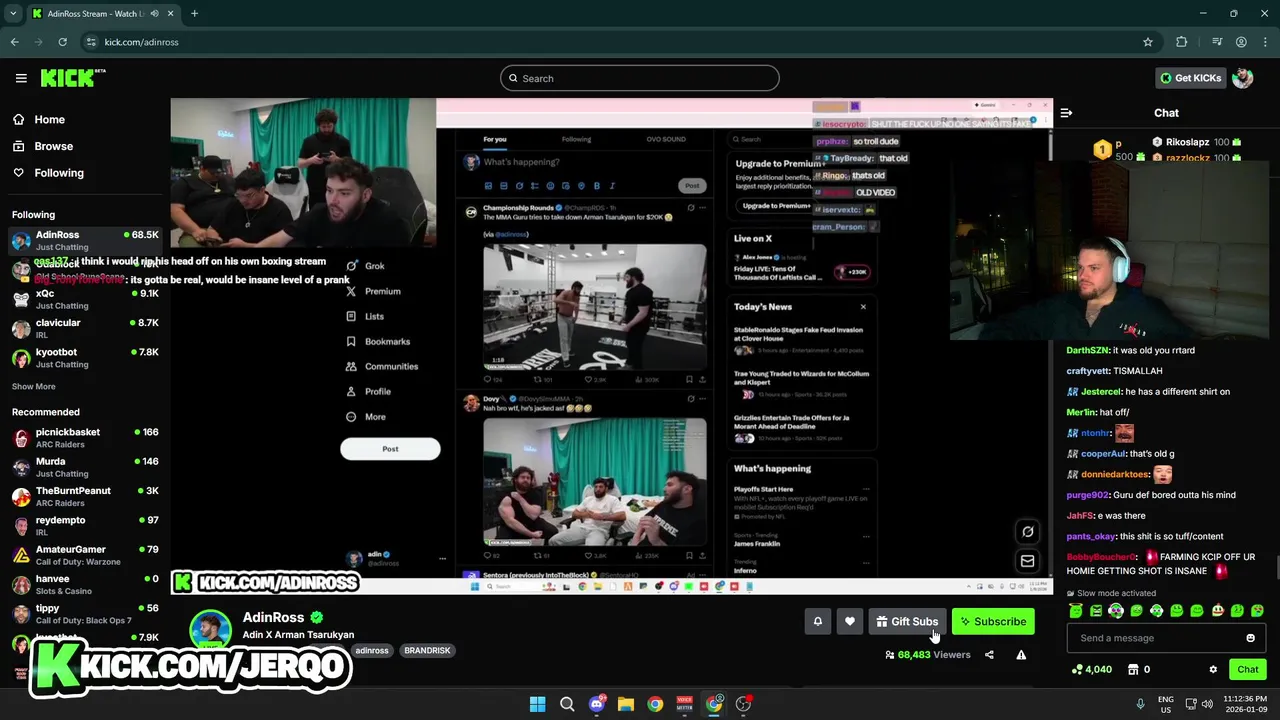Open reydempto recommended channel
This screenshot has height=720, width=1280.
click(x=85, y=526)
